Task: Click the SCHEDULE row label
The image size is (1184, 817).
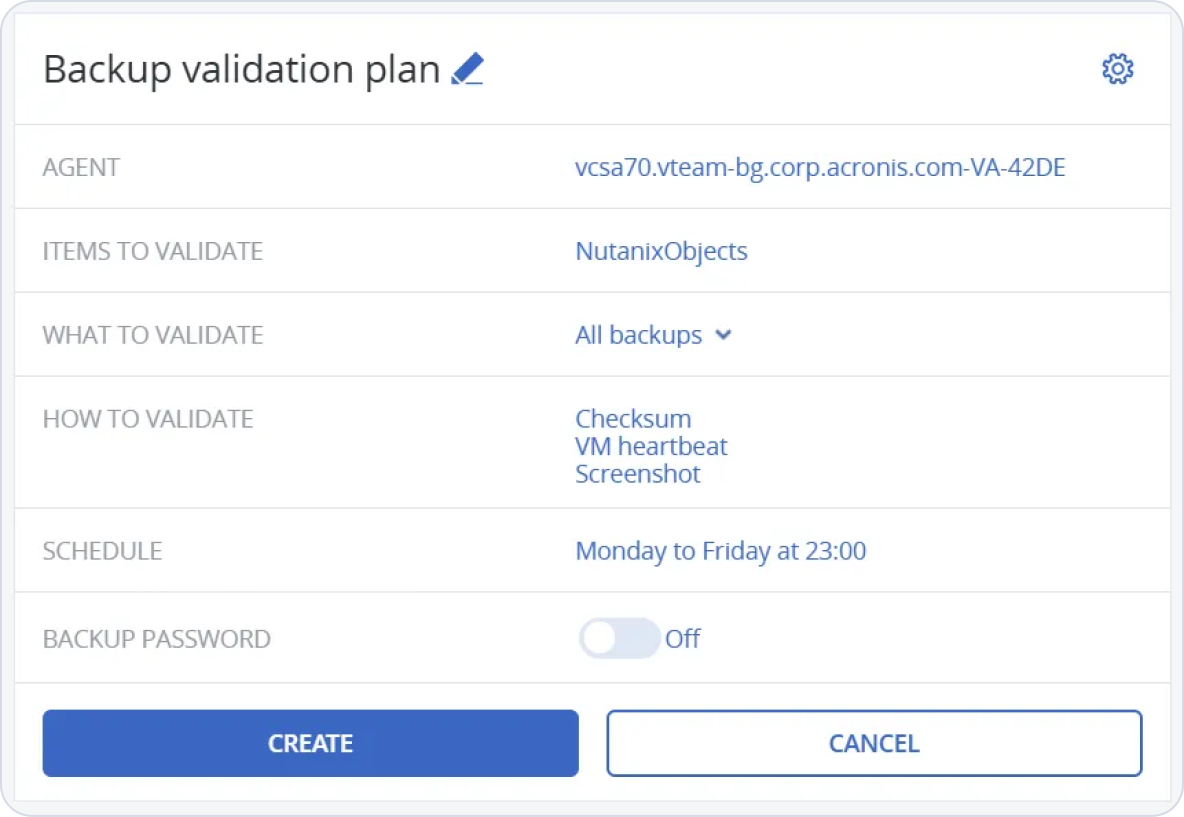Action: [102, 551]
